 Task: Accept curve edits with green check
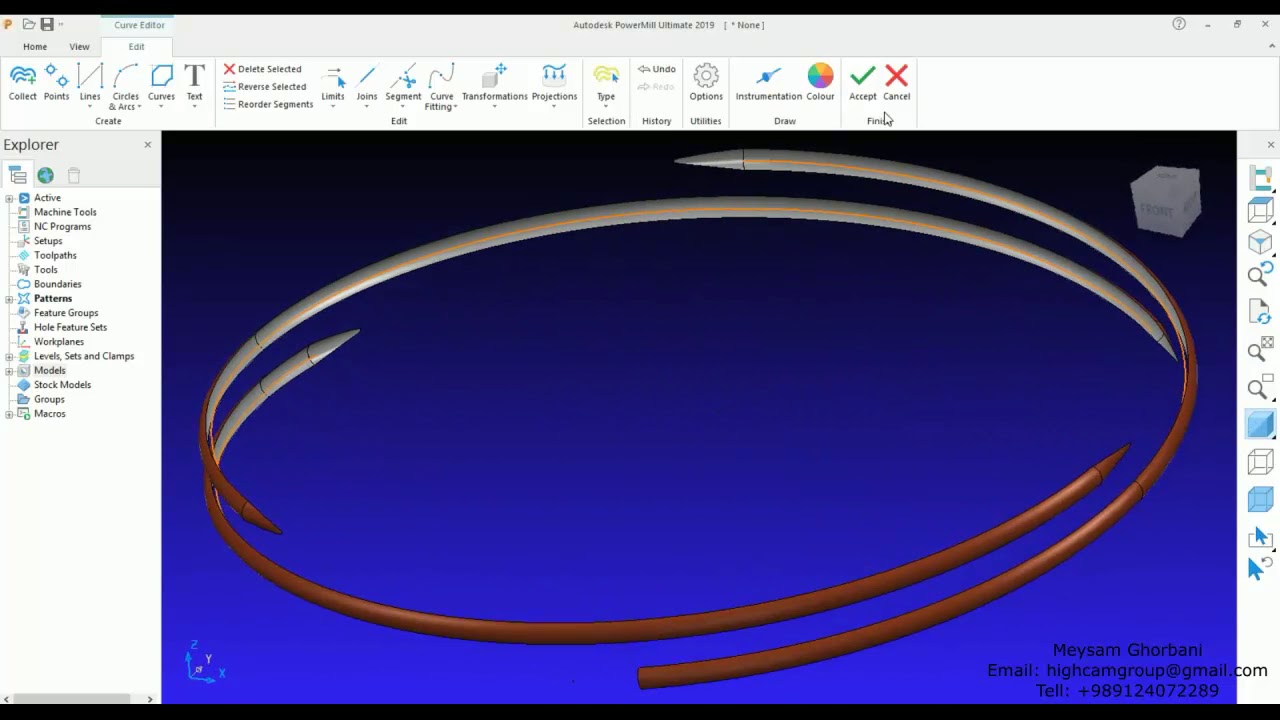click(x=863, y=83)
